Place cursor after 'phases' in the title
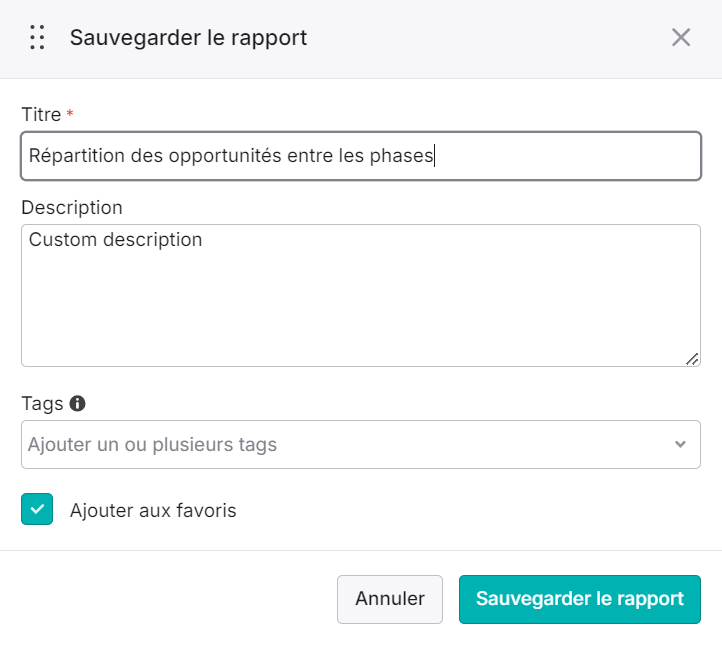The width and height of the screenshot is (722, 645). pos(434,156)
